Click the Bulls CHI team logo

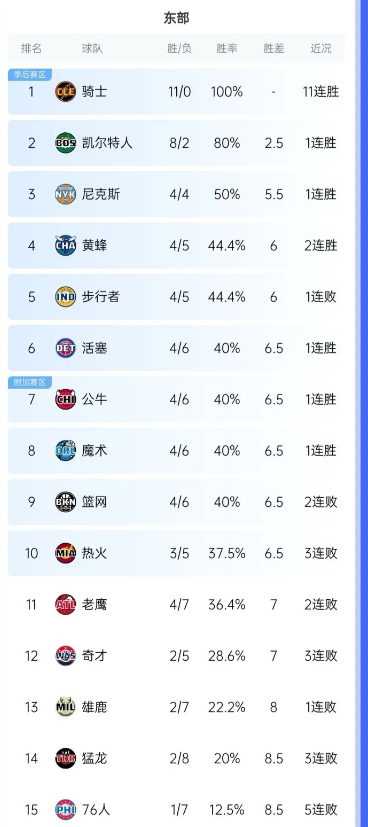(65, 399)
